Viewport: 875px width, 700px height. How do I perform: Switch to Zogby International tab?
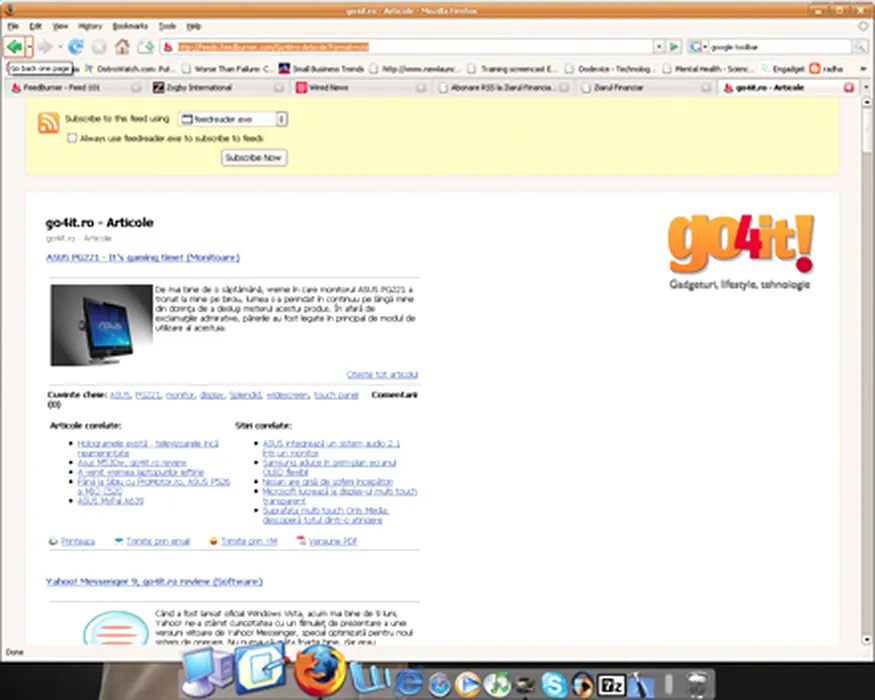tap(219, 88)
